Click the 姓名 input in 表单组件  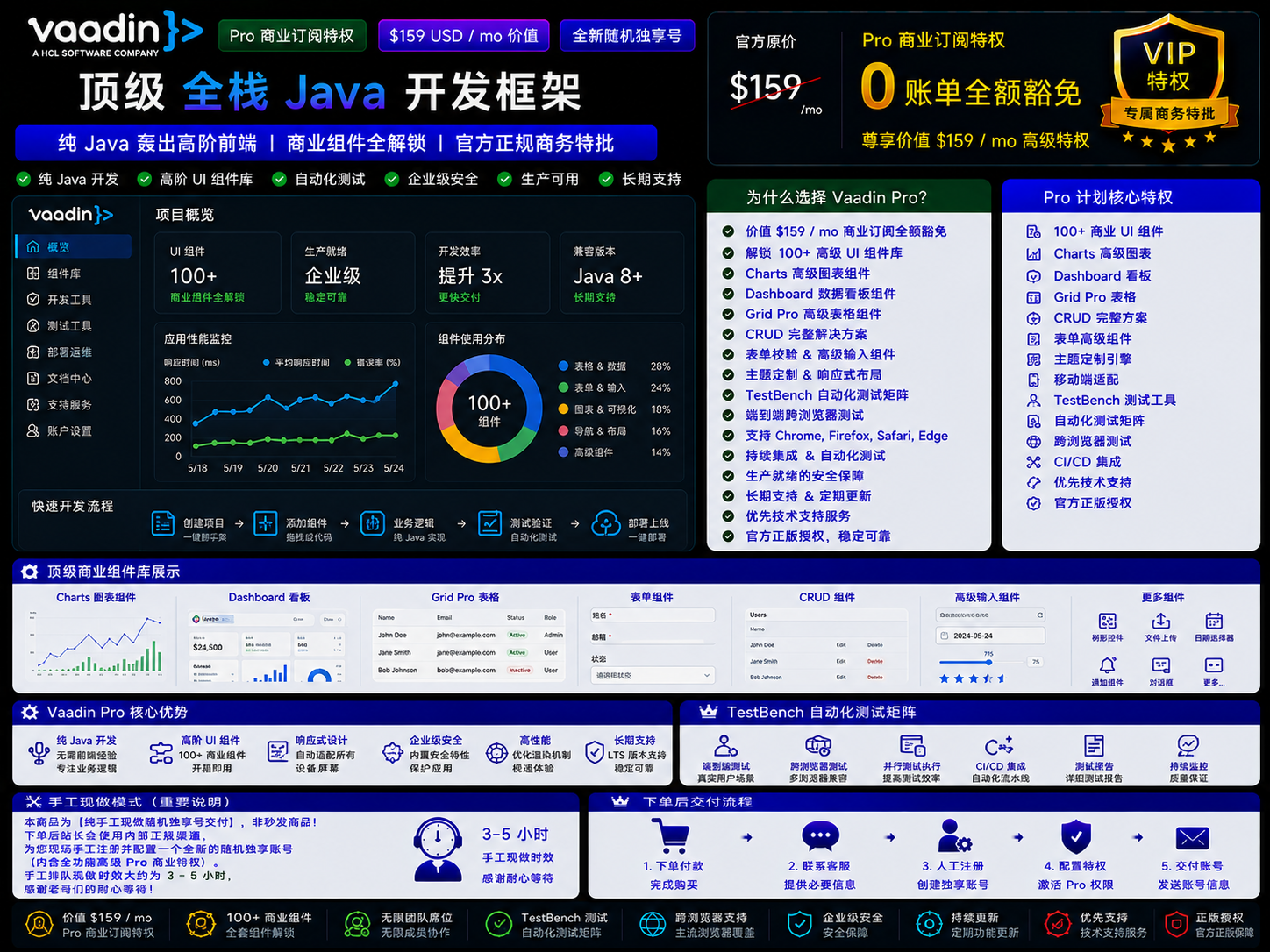pyautogui.click(x=653, y=615)
